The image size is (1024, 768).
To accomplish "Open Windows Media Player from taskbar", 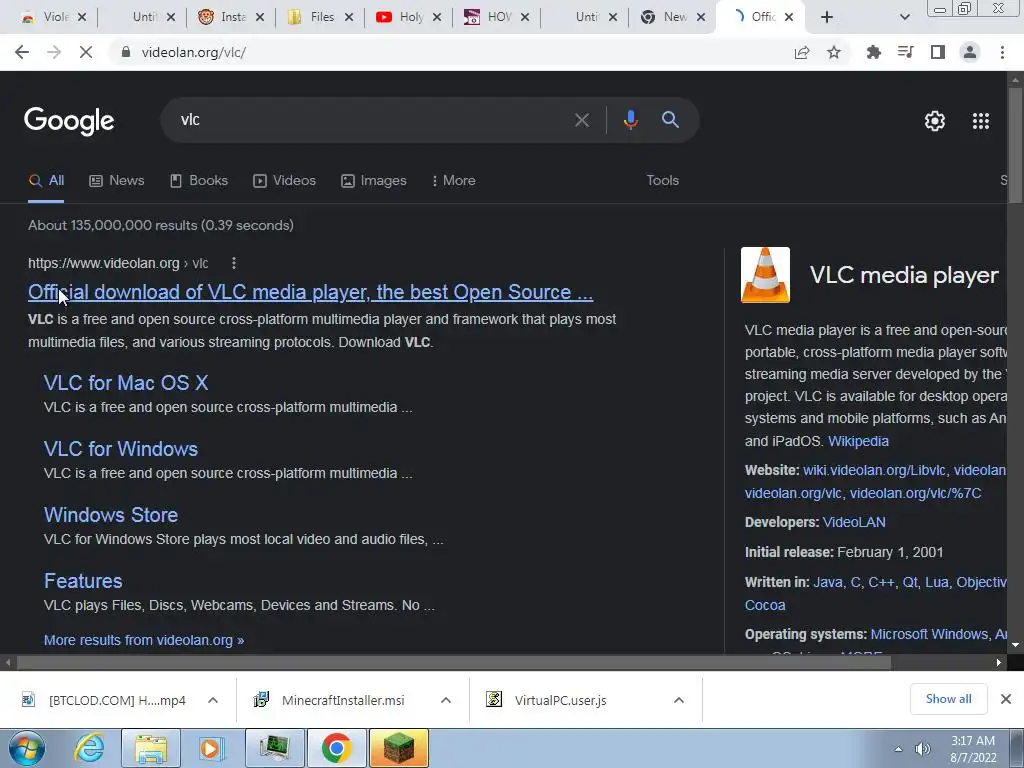I will pyautogui.click(x=212, y=748).
